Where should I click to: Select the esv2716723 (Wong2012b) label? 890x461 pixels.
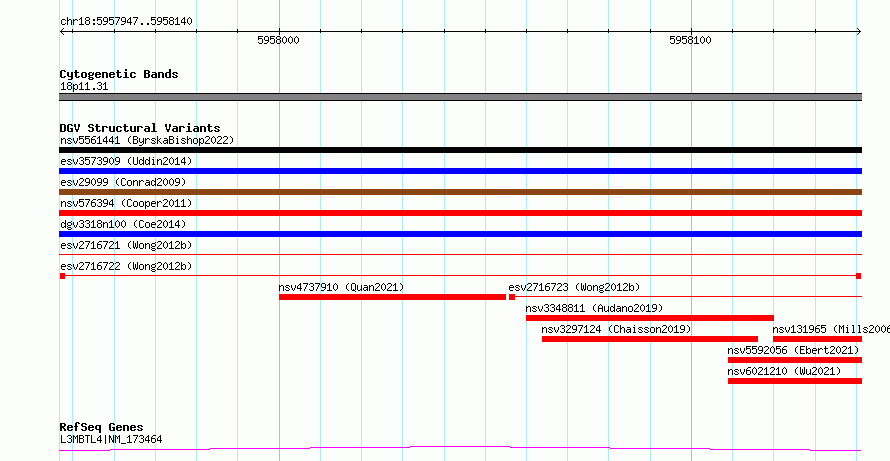coord(574,287)
